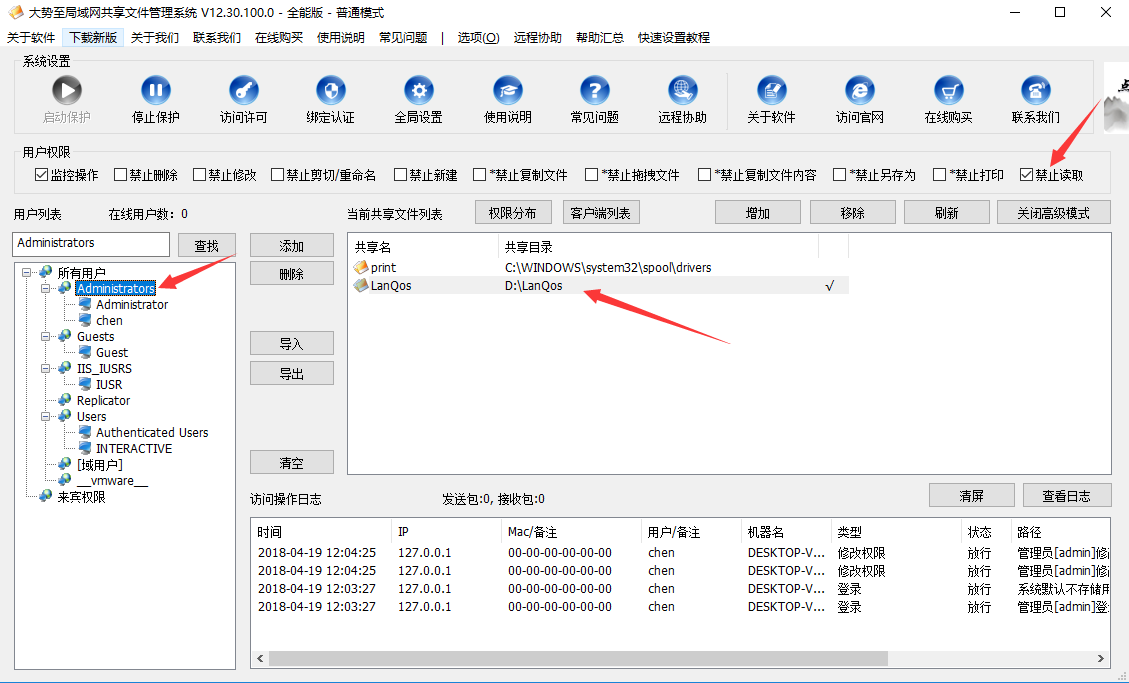Open 在线购买 shopping cart icon
1129x683 pixels.
point(948,91)
